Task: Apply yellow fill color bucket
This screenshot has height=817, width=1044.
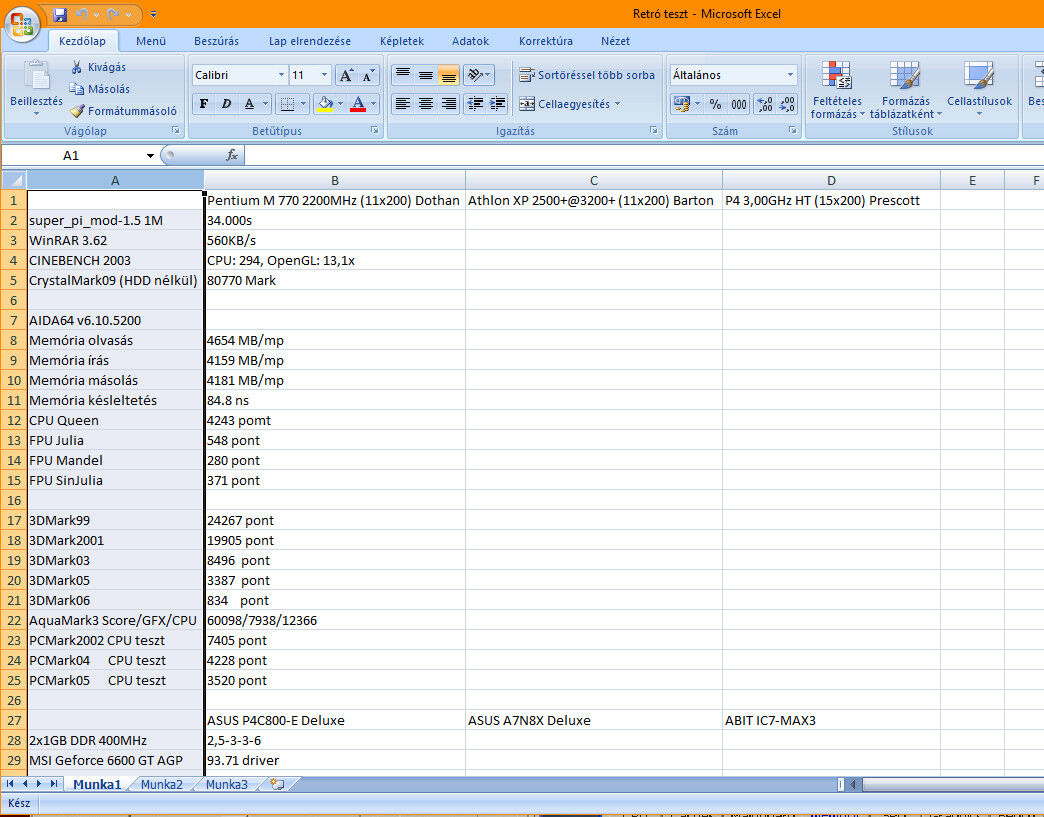Action: pos(325,104)
